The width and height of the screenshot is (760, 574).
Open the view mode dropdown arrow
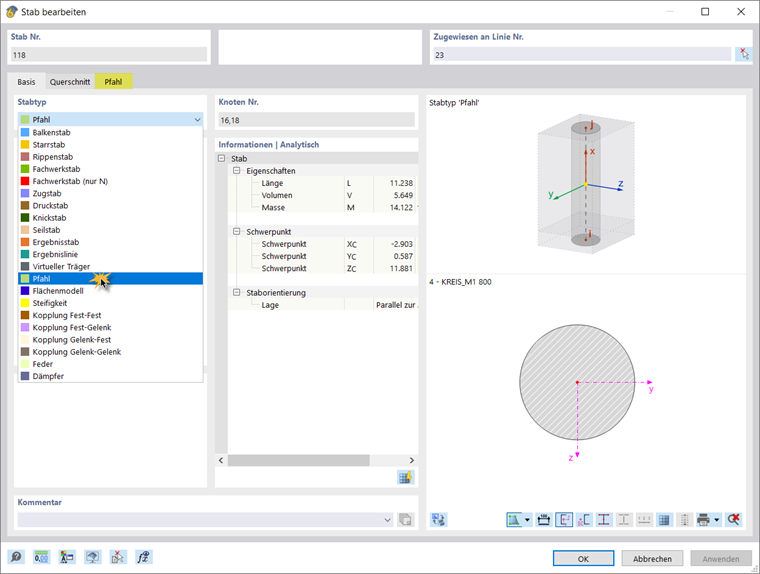527,520
